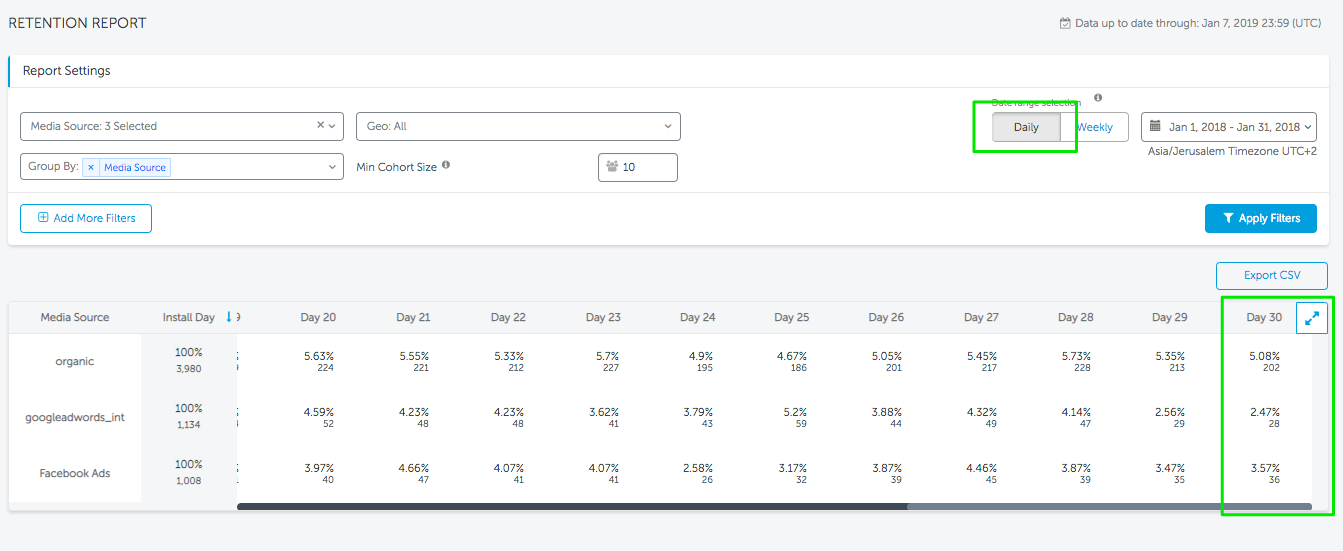Export the report with Export CSV
This screenshot has height=551, width=1343.
pyautogui.click(x=1271, y=276)
